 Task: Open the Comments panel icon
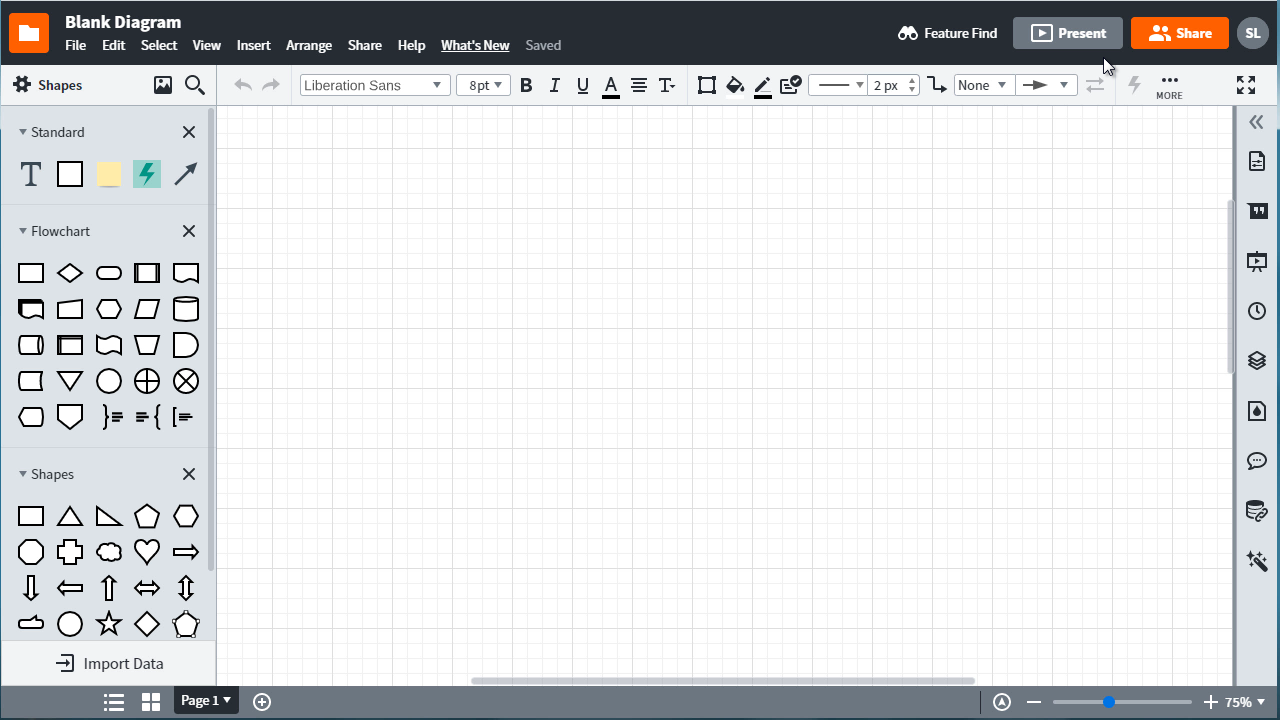point(1257,461)
